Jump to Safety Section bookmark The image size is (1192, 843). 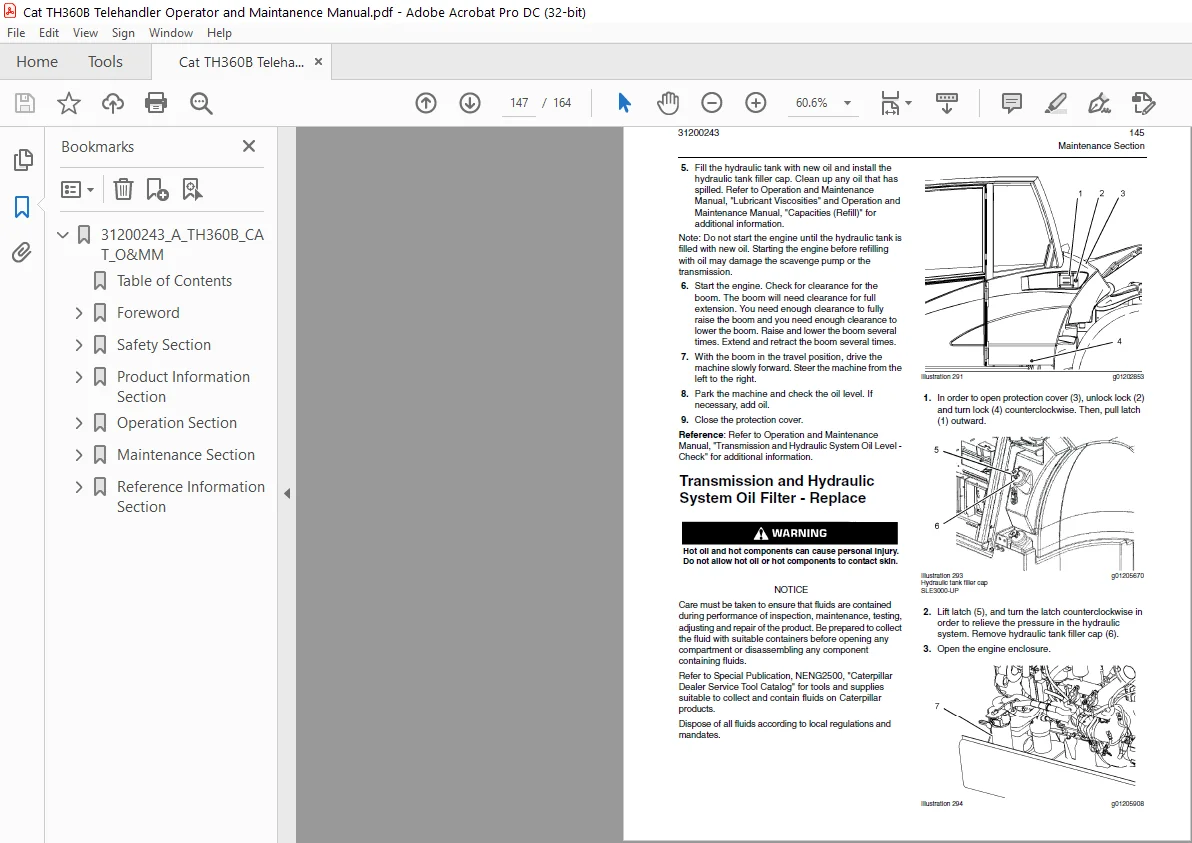(163, 344)
